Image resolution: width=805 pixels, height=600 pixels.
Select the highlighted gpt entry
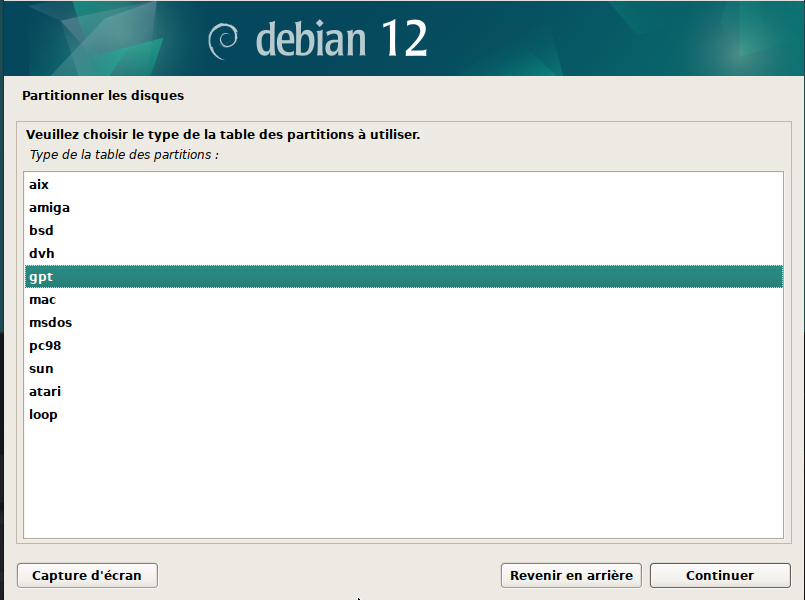pos(404,277)
